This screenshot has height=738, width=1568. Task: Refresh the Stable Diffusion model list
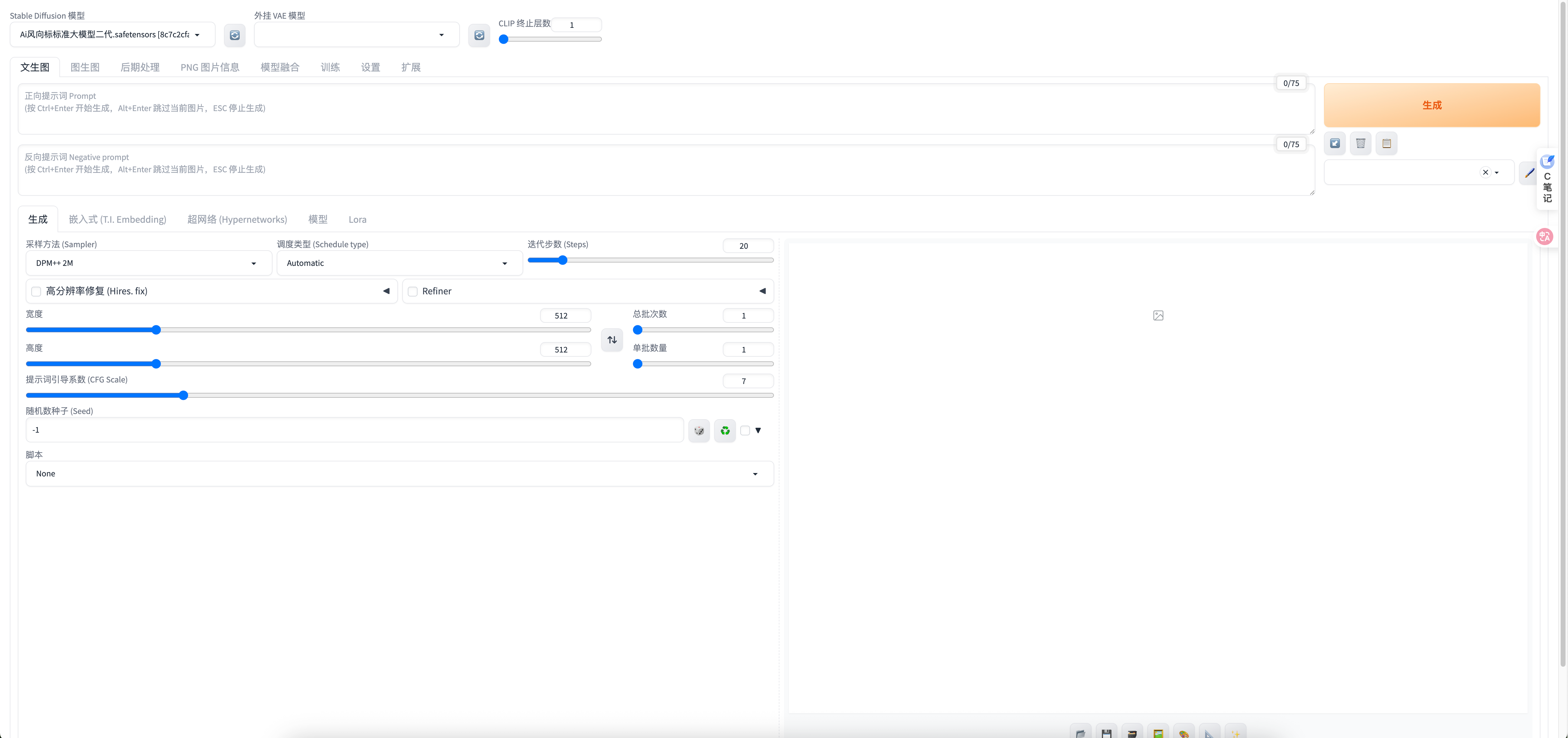234,35
